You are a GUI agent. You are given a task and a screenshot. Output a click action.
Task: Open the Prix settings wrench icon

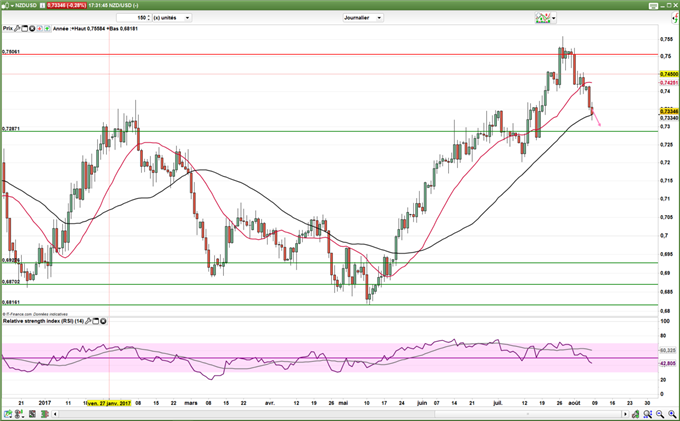[17, 29]
